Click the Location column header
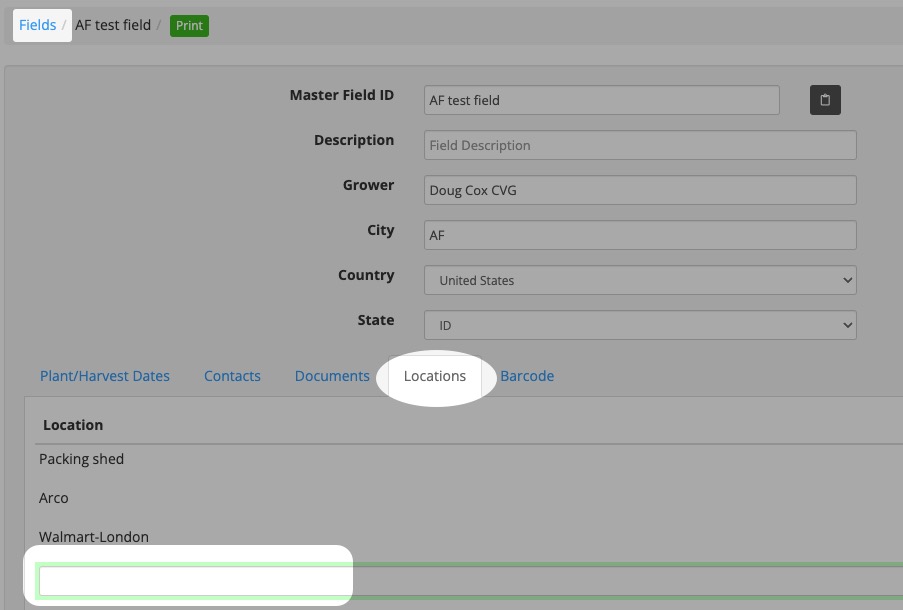 pyautogui.click(x=73, y=425)
